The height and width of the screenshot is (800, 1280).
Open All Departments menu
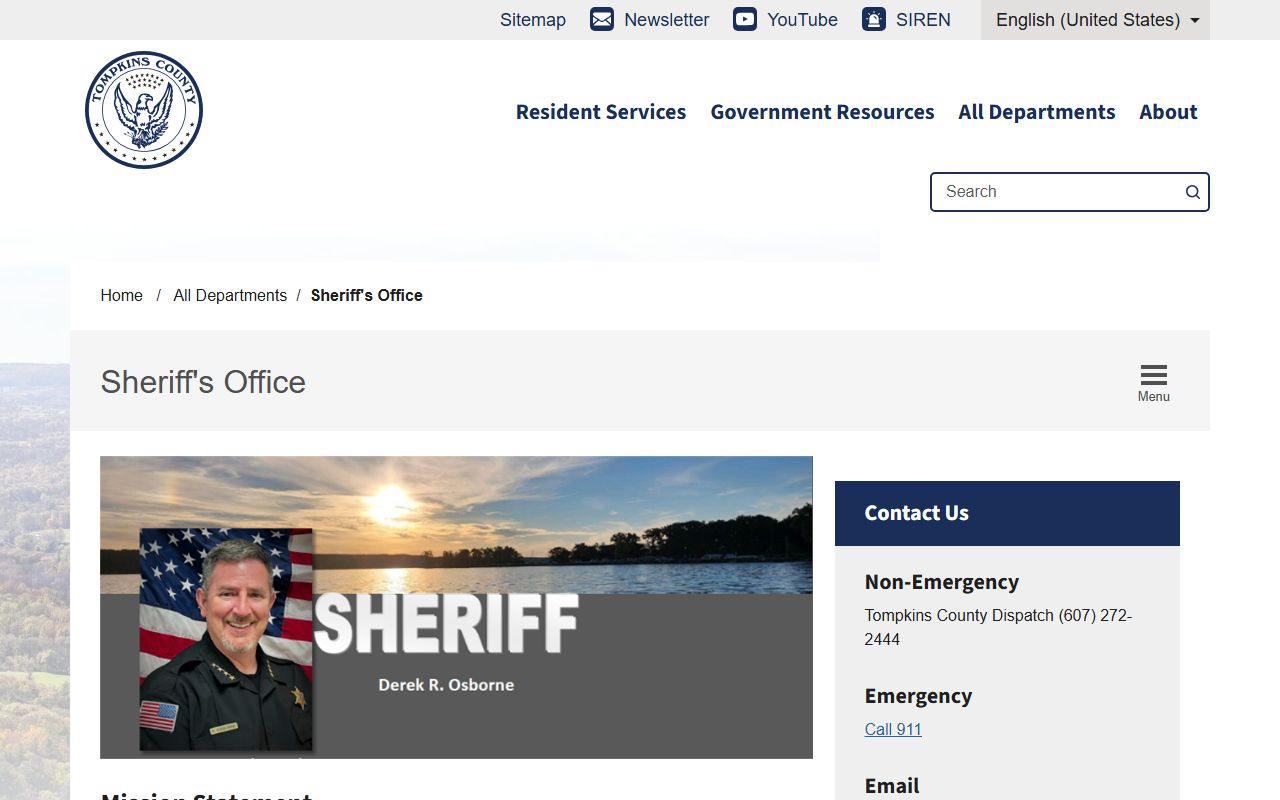(x=1037, y=112)
